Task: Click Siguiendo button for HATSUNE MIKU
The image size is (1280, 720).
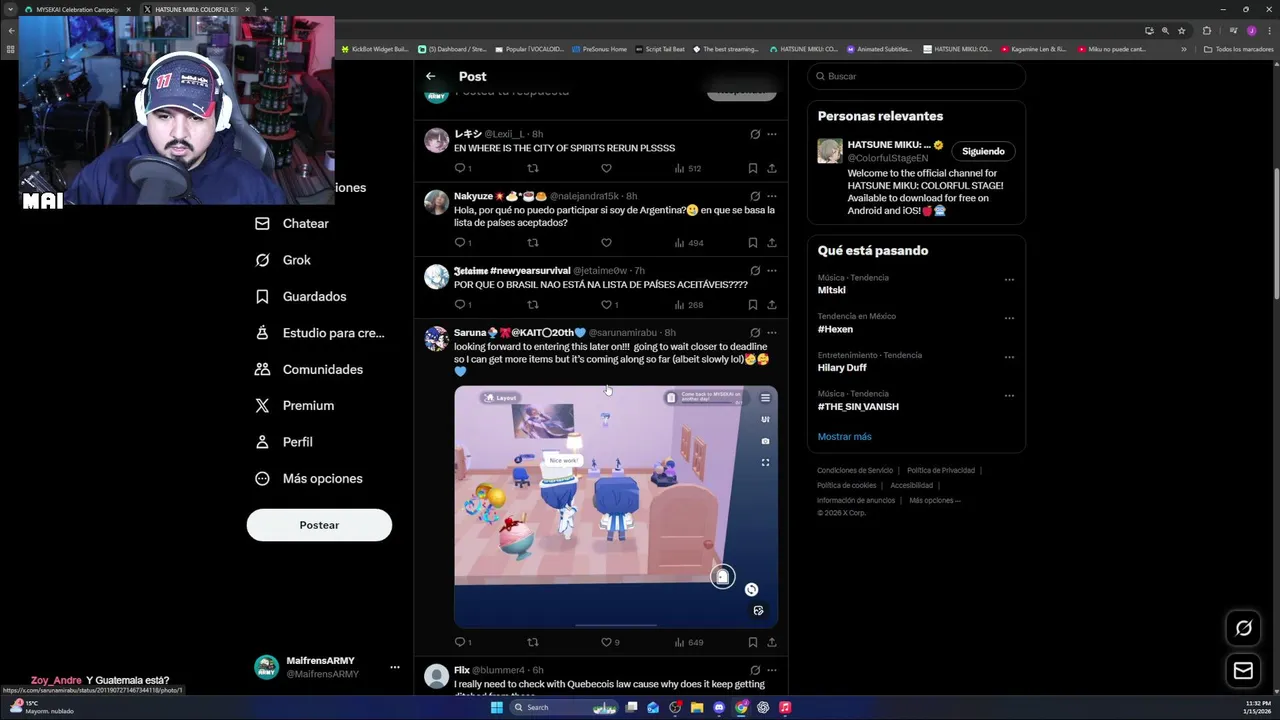Action: point(983,151)
